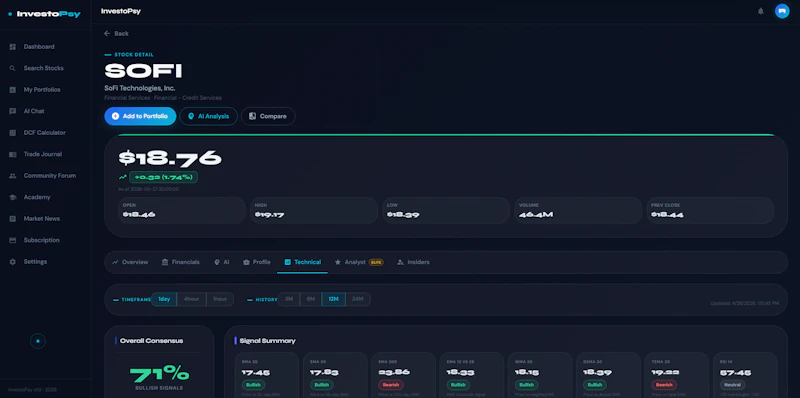Click the SMA 20 signal card

click(266, 375)
